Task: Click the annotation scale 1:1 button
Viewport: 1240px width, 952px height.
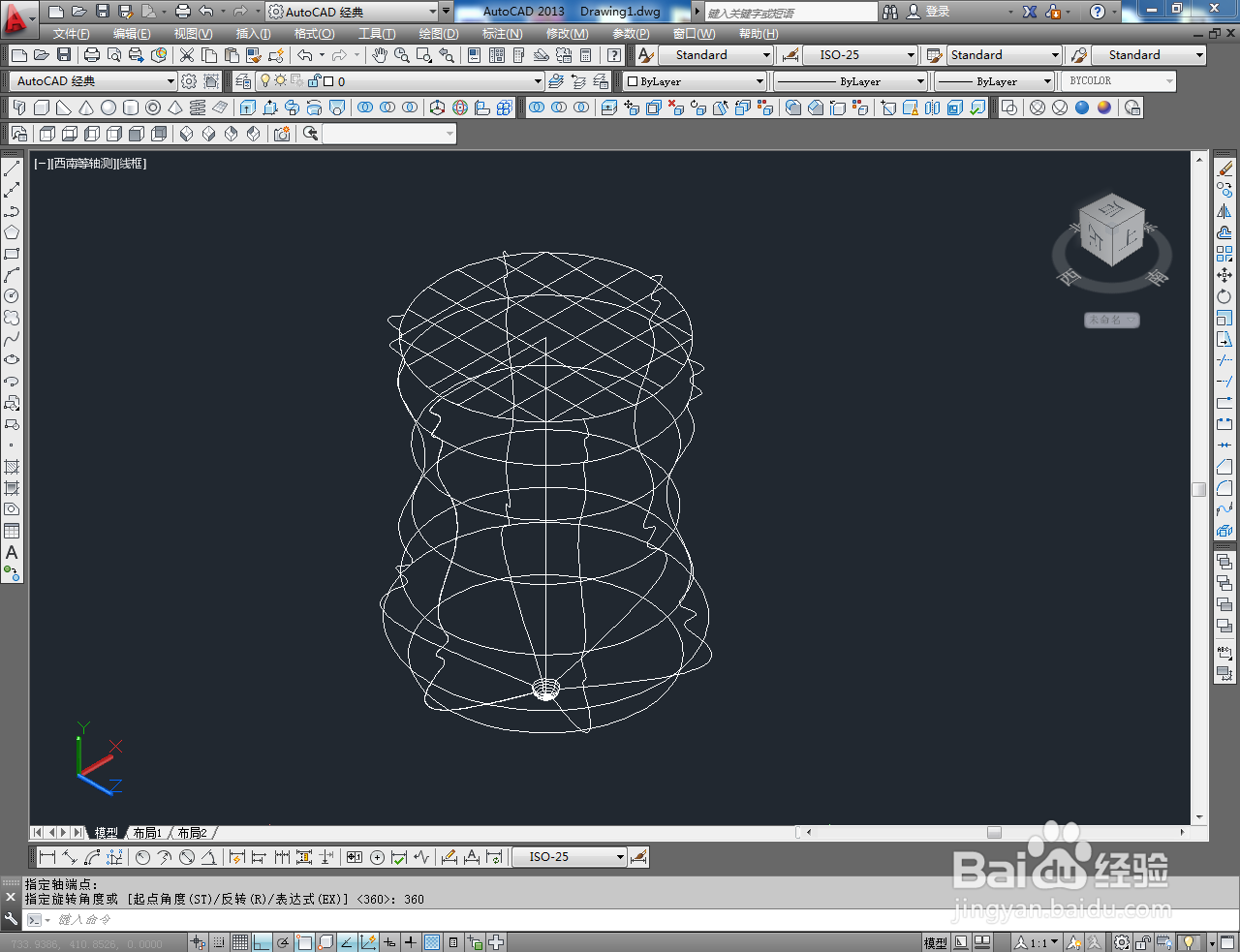Action: (1037, 942)
